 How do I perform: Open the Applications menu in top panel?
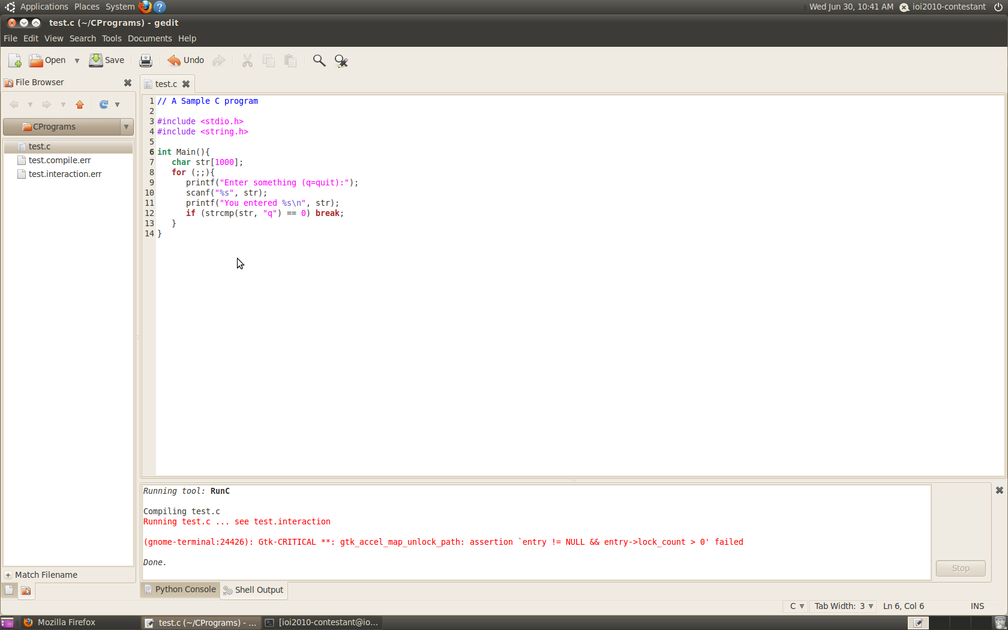click(44, 7)
